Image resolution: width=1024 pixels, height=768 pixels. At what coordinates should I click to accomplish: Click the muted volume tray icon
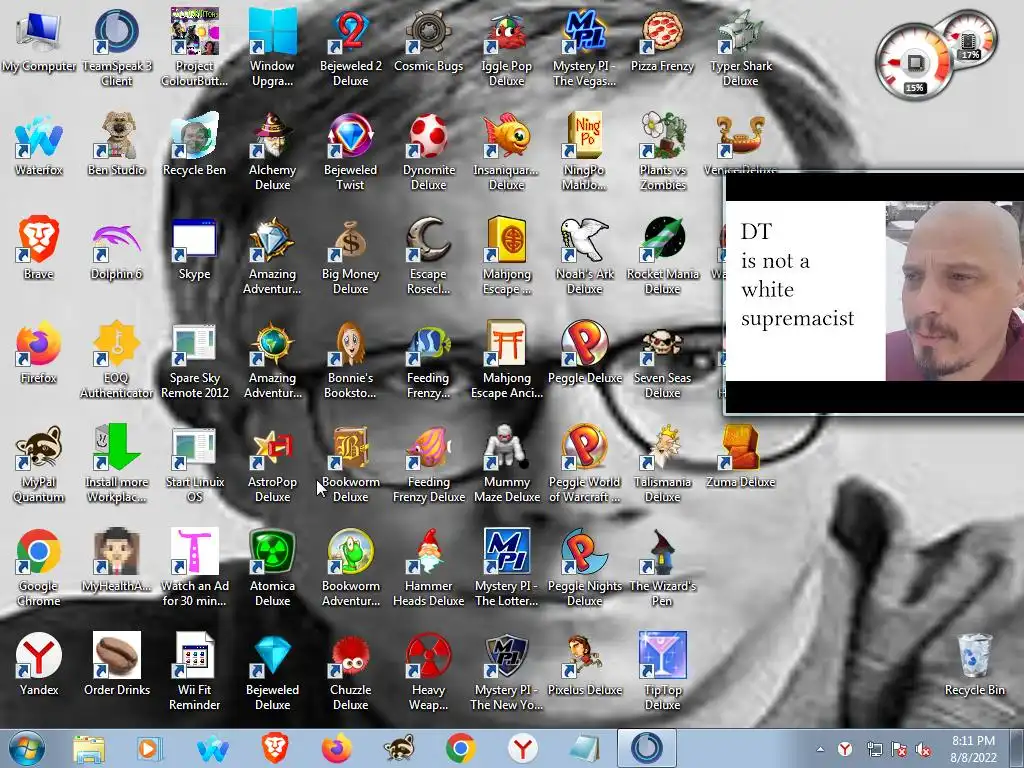[x=923, y=749]
